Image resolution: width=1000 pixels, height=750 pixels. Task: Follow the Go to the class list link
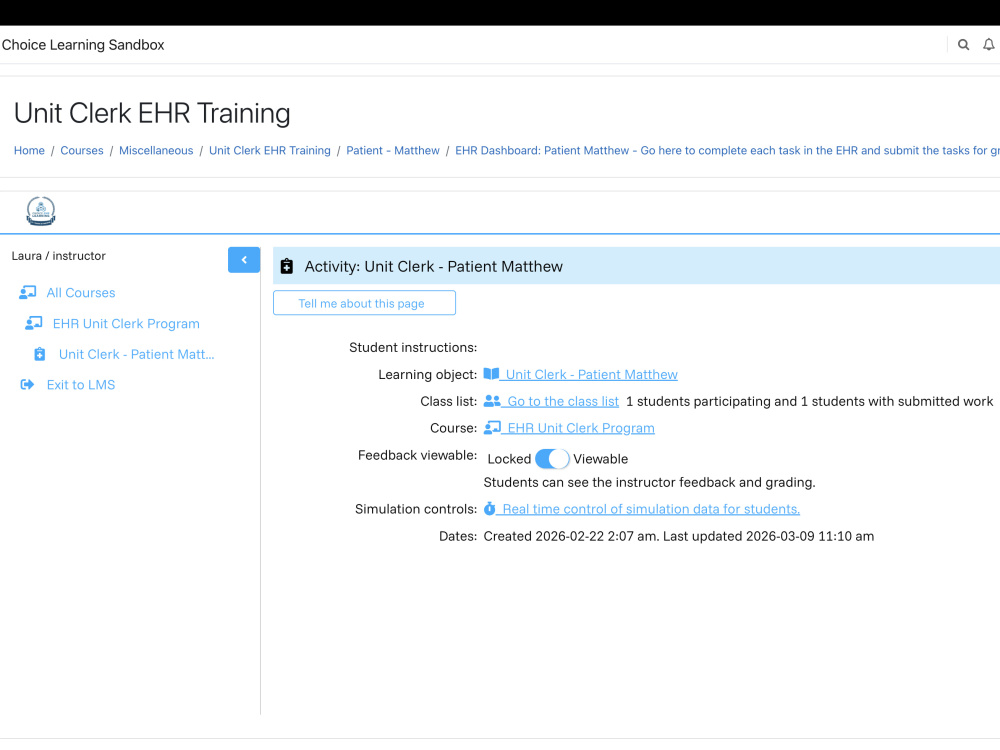pyautogui.click(x=562, y=401)
